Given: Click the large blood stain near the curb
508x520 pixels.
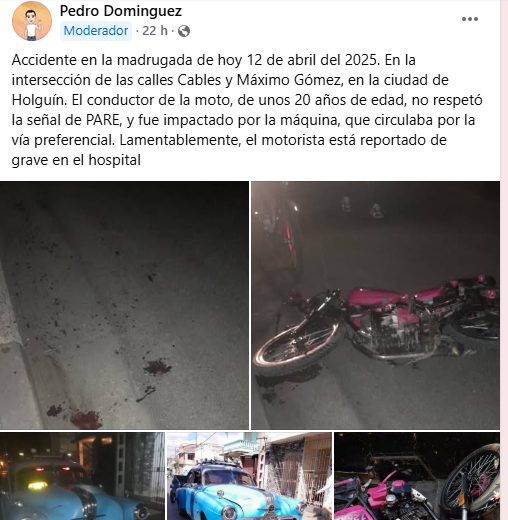Looking at the screenshot, I should (86, 419).
